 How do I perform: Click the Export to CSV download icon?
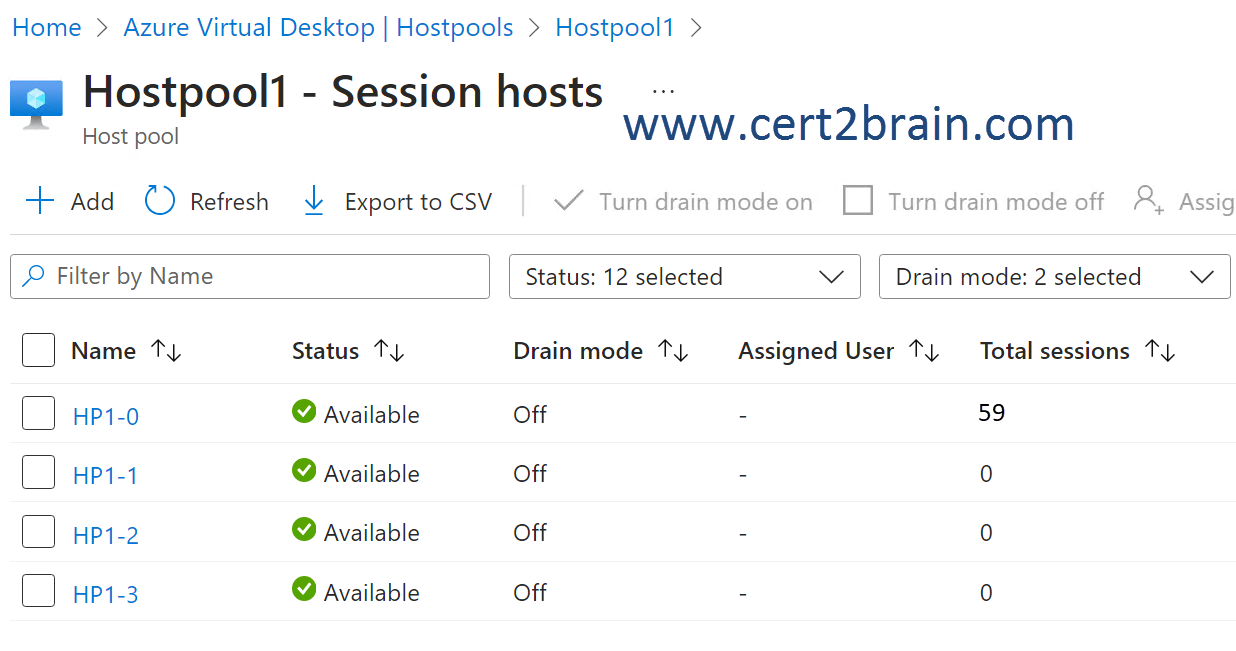pyautogui.click(x=314, y=201)
